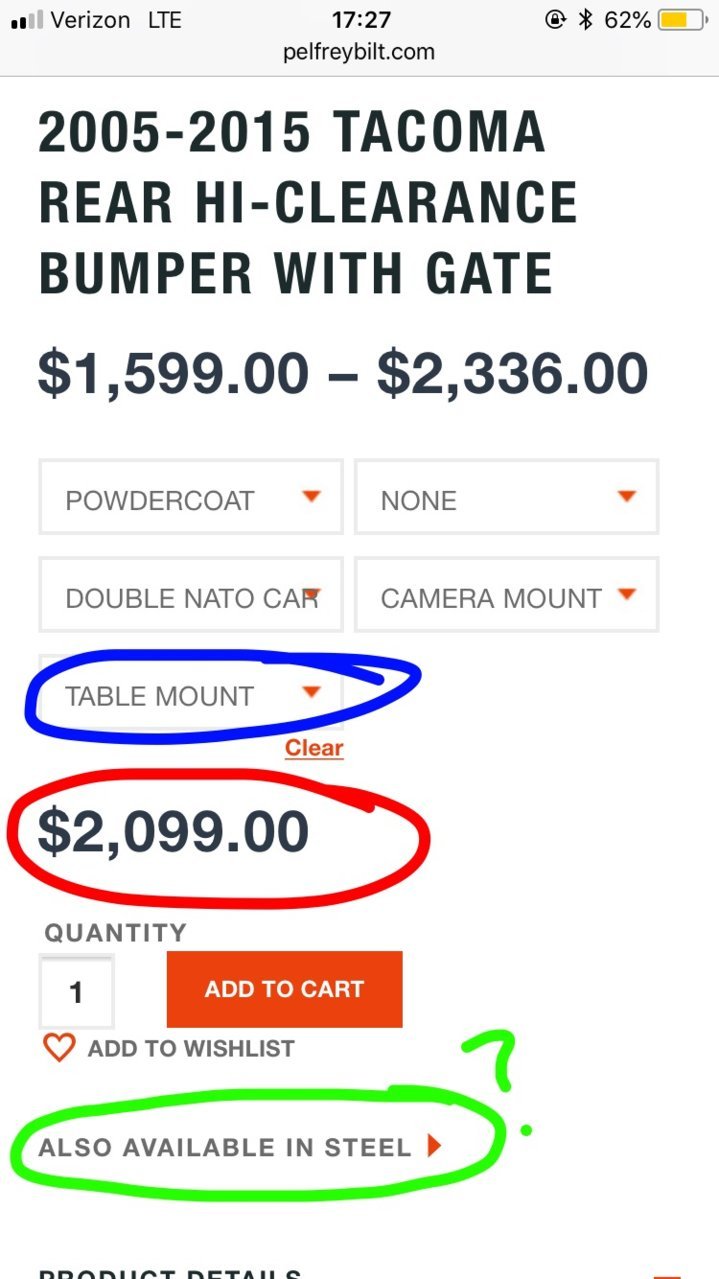Click the quantity input field

[x=76, y=991]
